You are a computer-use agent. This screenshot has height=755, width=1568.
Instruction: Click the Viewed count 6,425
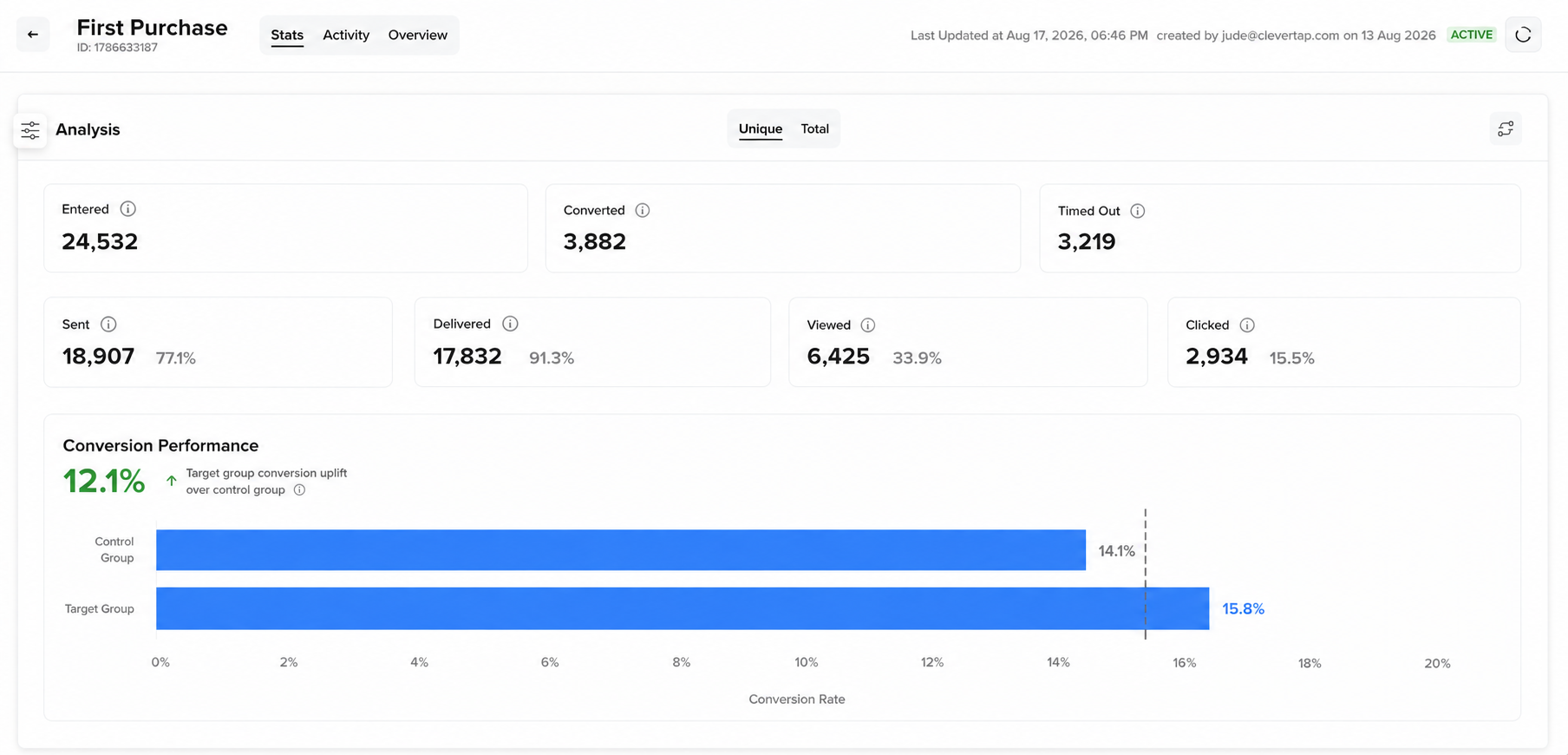tap(838, 357)
